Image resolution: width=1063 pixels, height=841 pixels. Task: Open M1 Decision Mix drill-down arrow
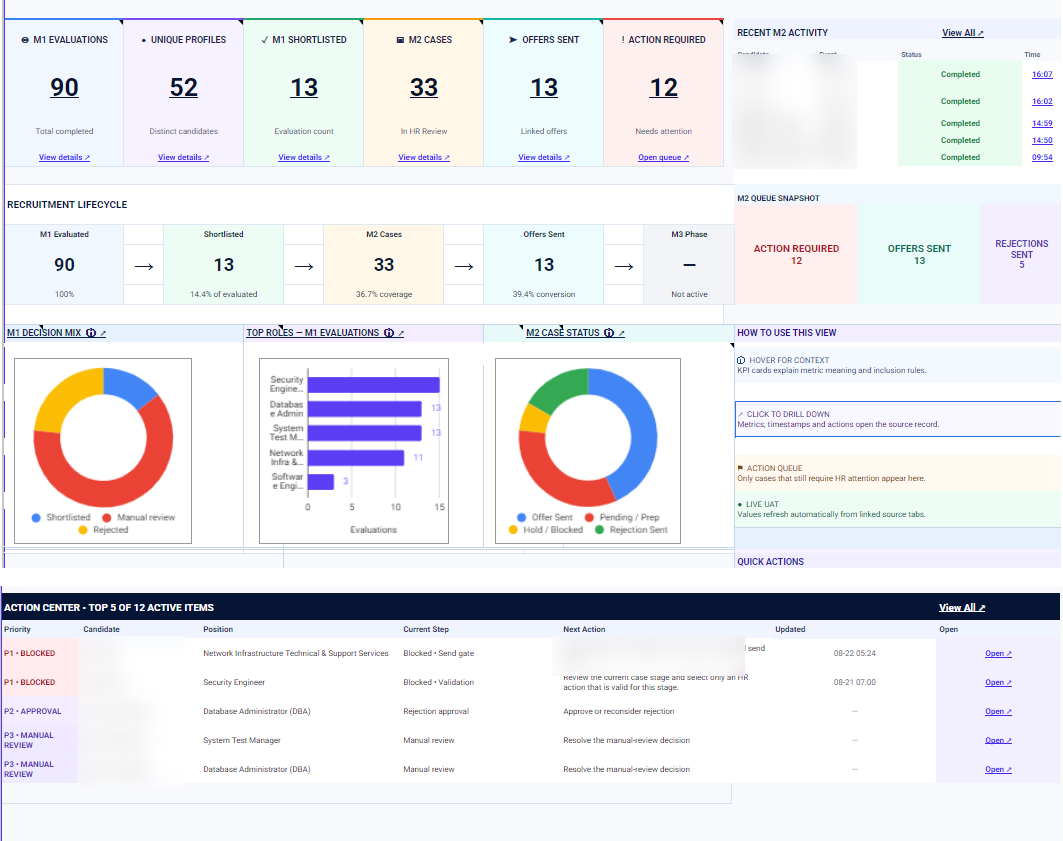click(x=103, y=333)
